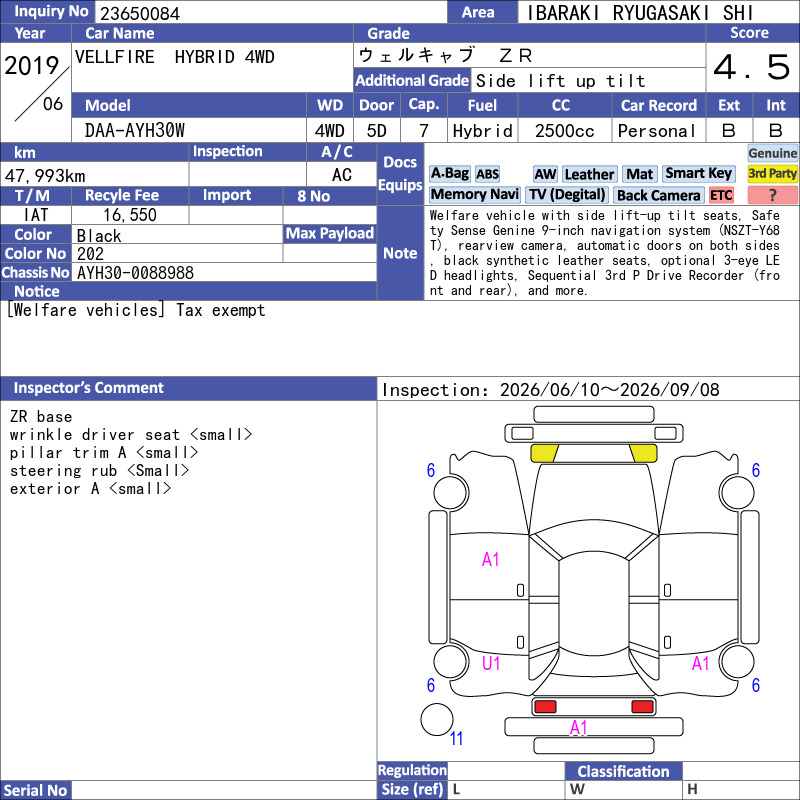Click the left yellow headlight on diagram
800x800 pixels.
click(x=544, y=453)
